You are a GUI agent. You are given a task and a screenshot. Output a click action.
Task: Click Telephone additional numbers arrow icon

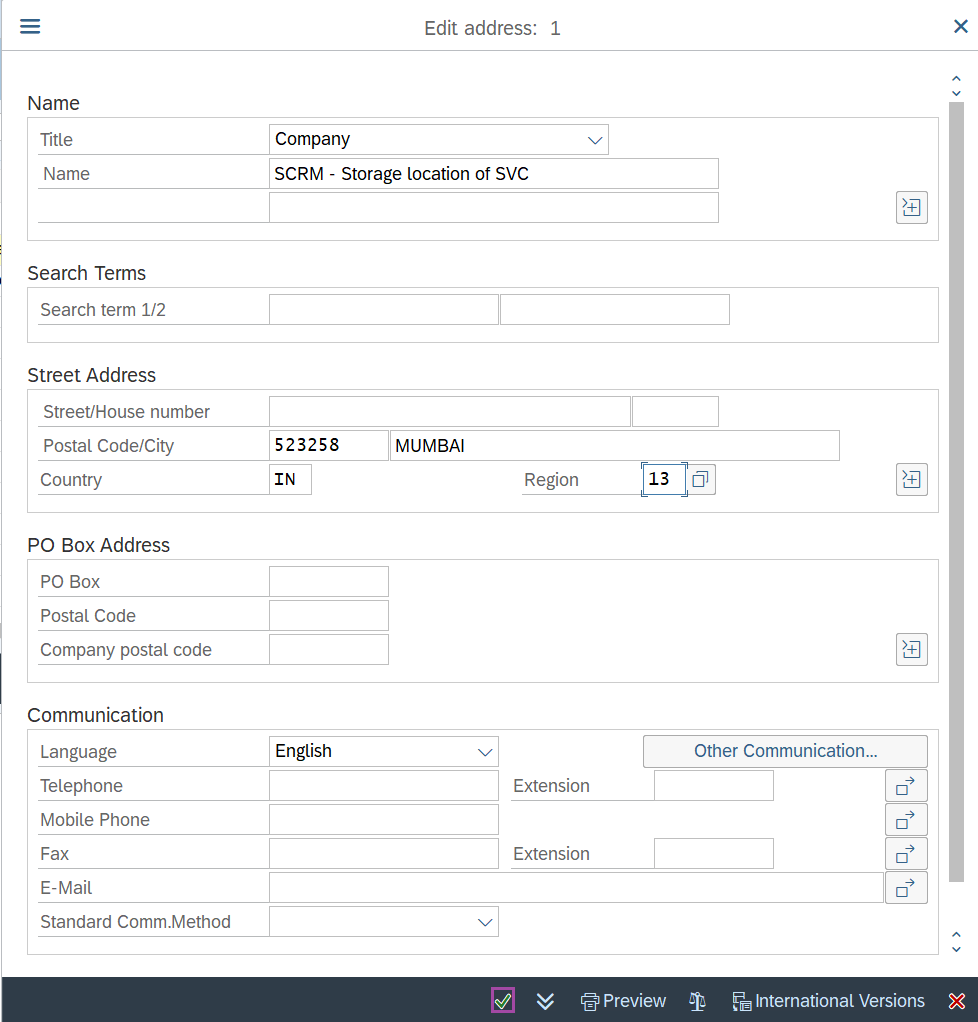pyautogui.click(x=906, y=786)
